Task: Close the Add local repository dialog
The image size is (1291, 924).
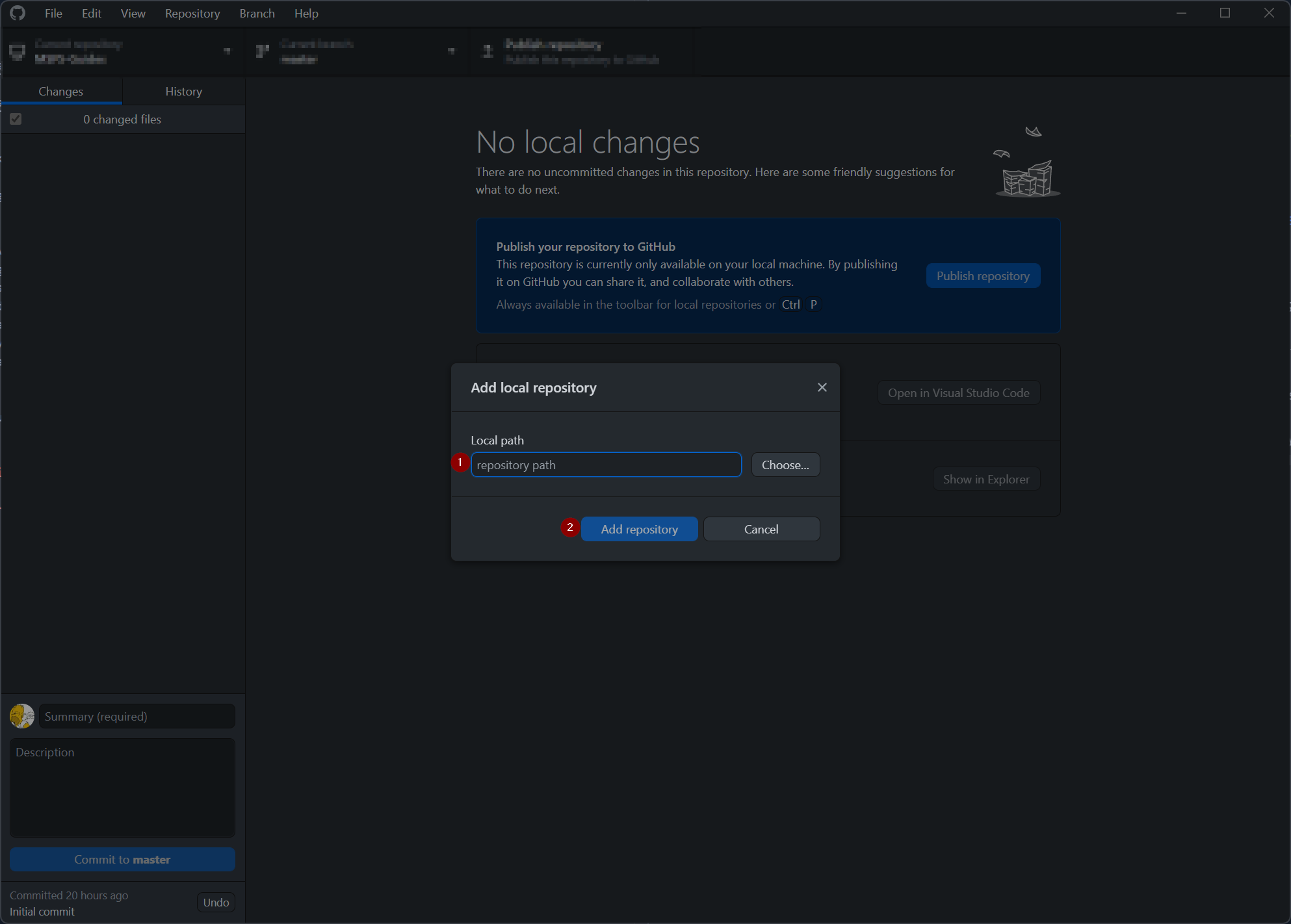Action: pos(822,387)
